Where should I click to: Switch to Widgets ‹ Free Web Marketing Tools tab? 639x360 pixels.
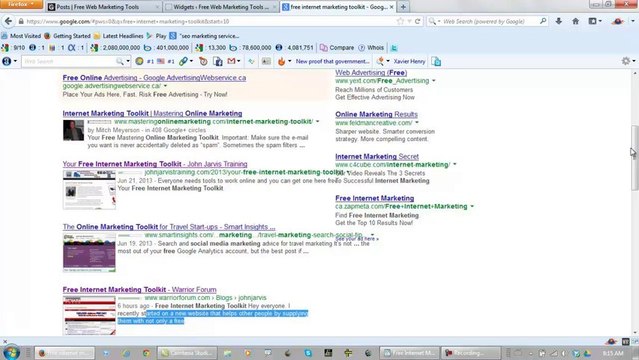click(221, 7)
